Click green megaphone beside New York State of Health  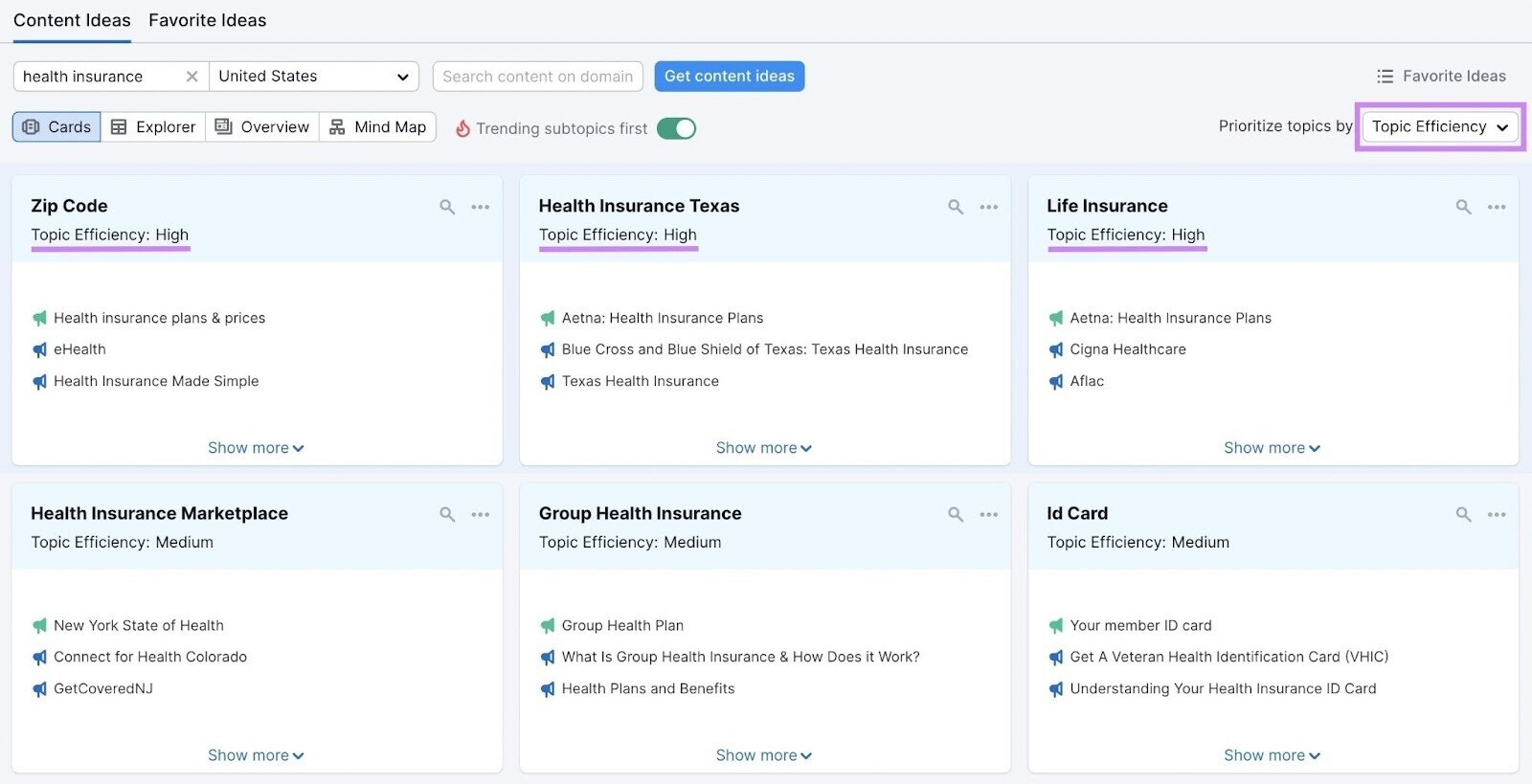[x=39, y=626]
